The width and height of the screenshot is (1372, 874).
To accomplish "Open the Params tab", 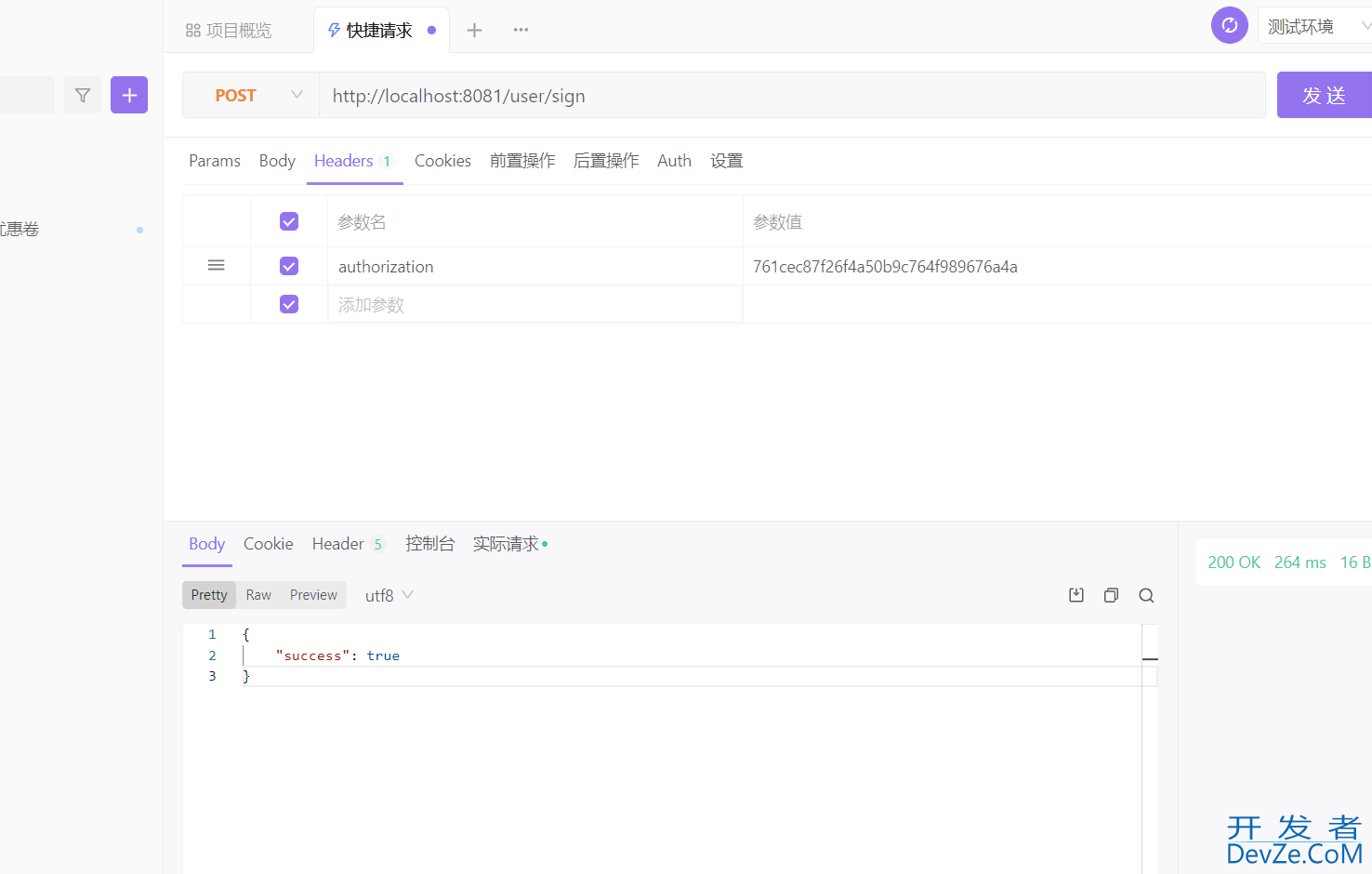I will tap(215, 161).
